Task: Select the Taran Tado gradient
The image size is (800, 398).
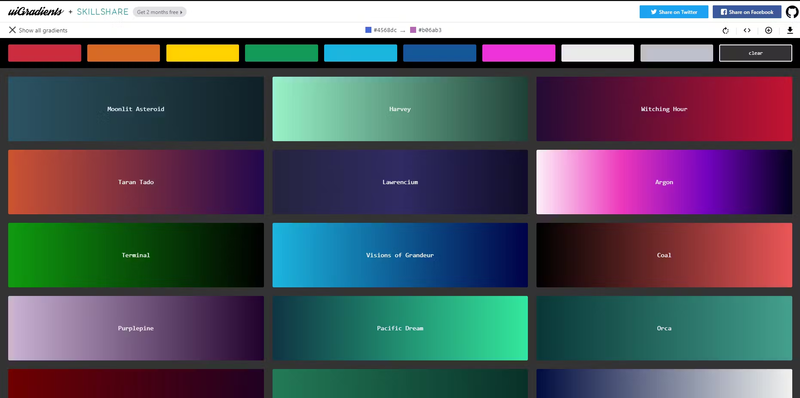Action: pyautogui.click(x=136, y=182)
